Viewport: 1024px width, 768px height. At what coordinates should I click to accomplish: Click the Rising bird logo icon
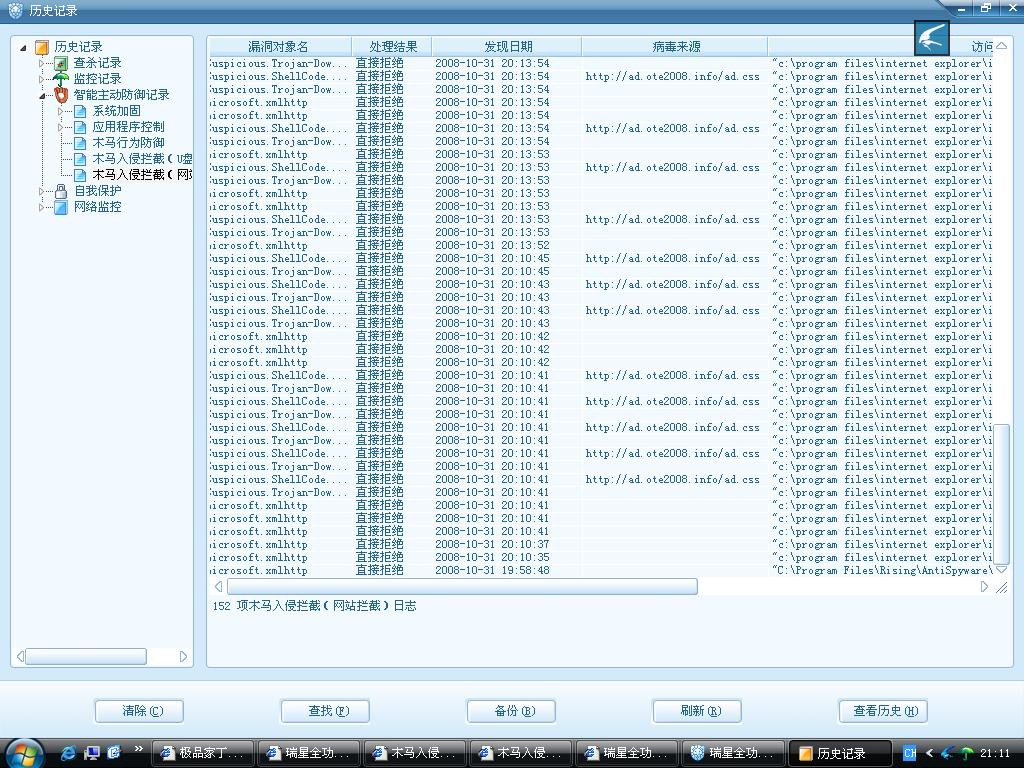pyautogui.click(x=931, y=38)
